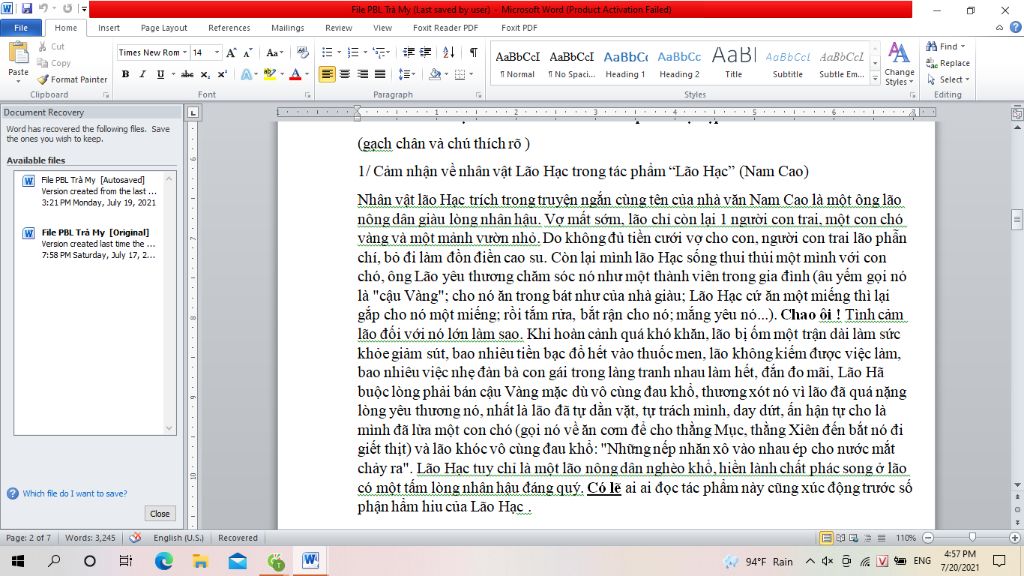Viewport: 1024px width, 576px height.
Task: Open the Paragraph dialog box launcher
Action: pyautogui.click(x=479, y=95)
